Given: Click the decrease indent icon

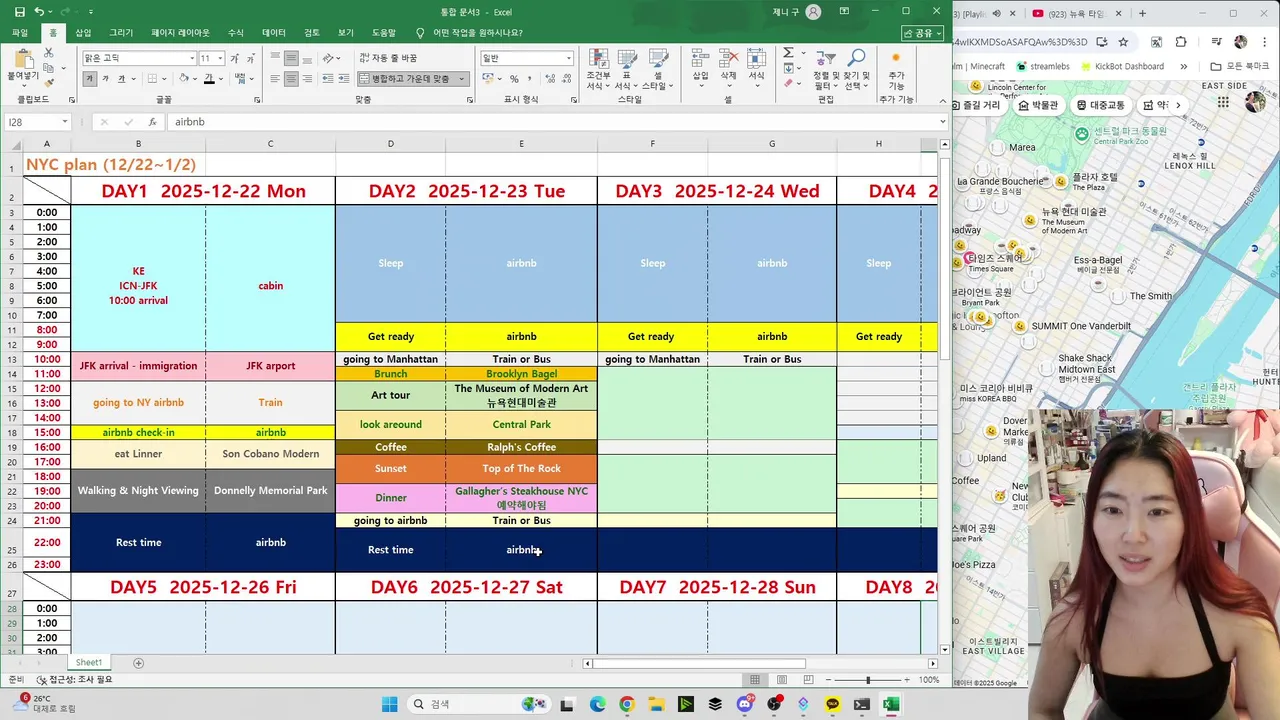Looking at the screenshot, I should tap(326, 79).
